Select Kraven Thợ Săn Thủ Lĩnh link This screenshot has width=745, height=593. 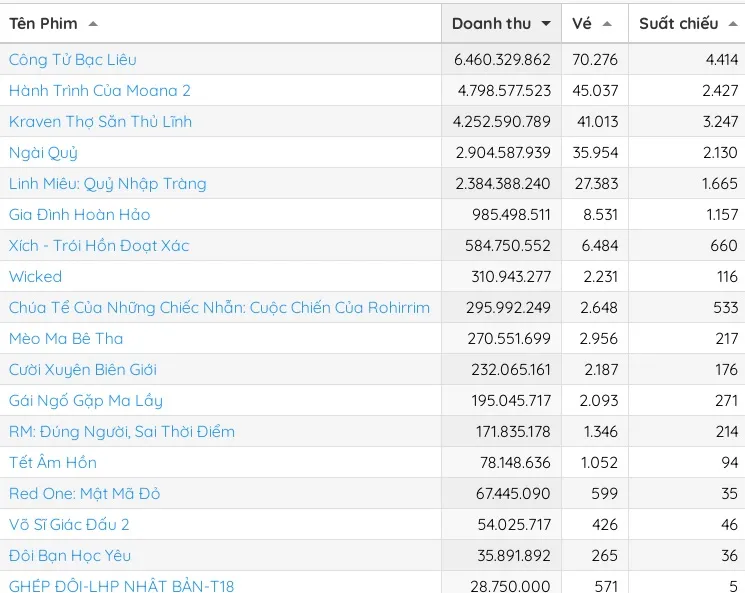tap(100, 122)
